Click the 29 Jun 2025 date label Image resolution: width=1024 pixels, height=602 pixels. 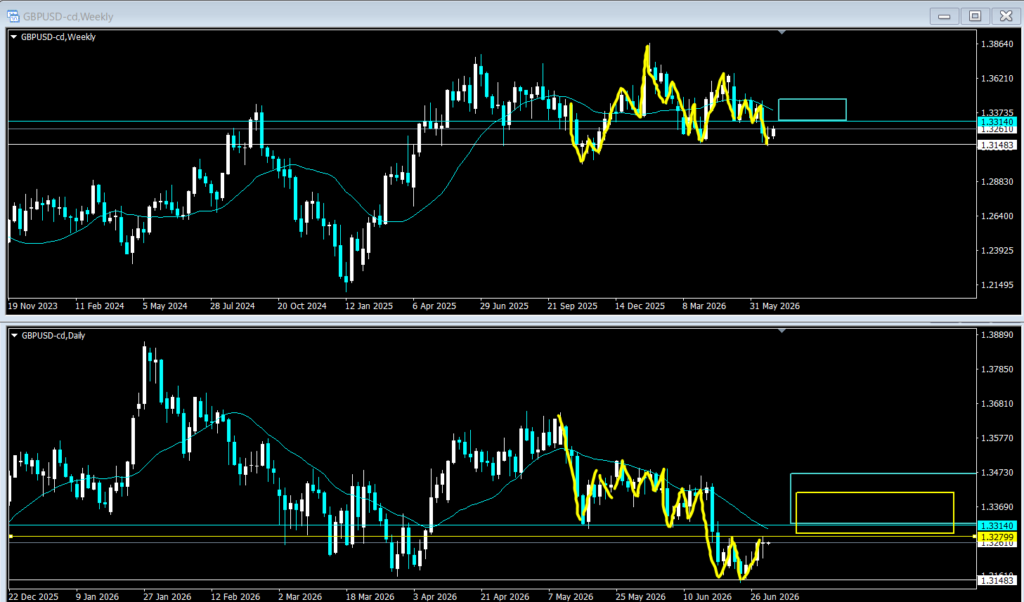(504, 306)
